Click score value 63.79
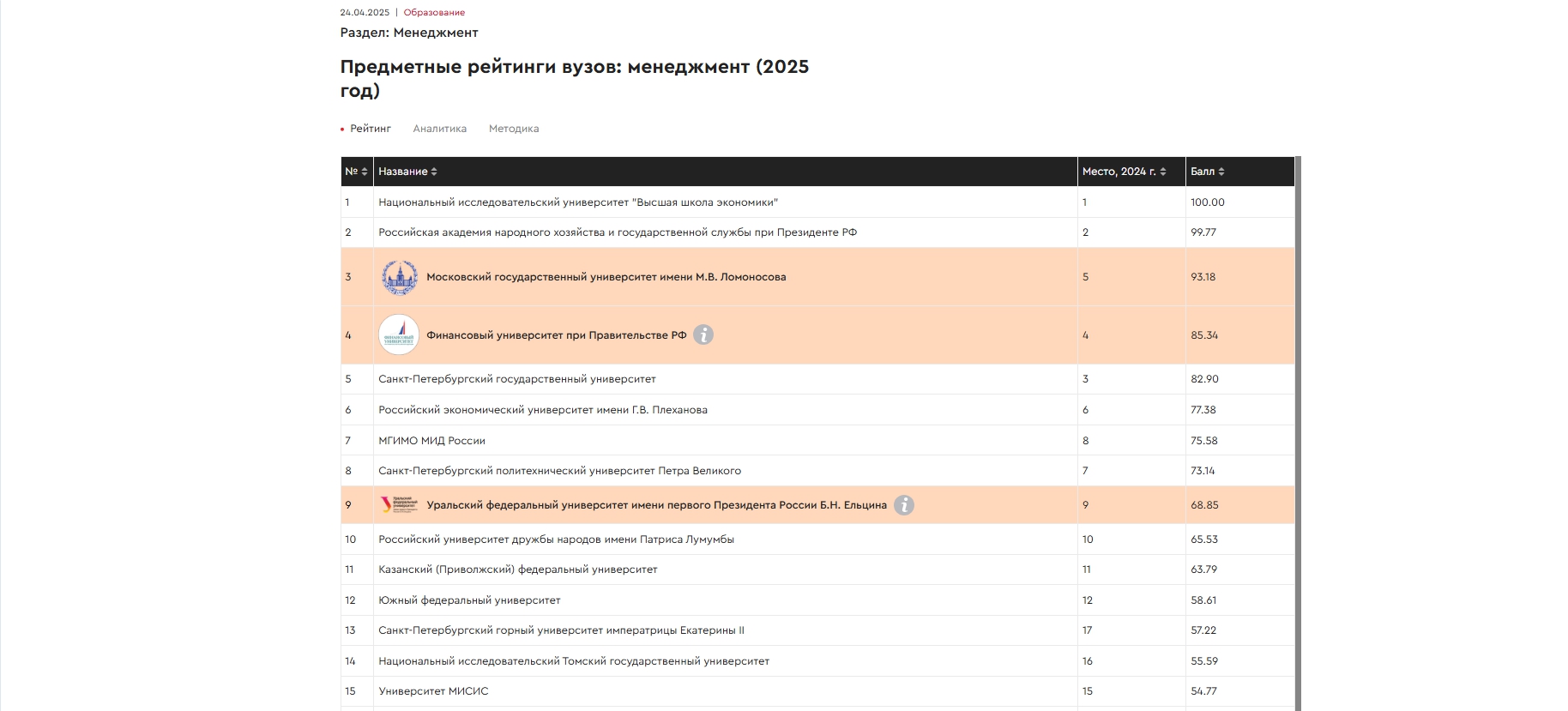 coord(1204,569)
